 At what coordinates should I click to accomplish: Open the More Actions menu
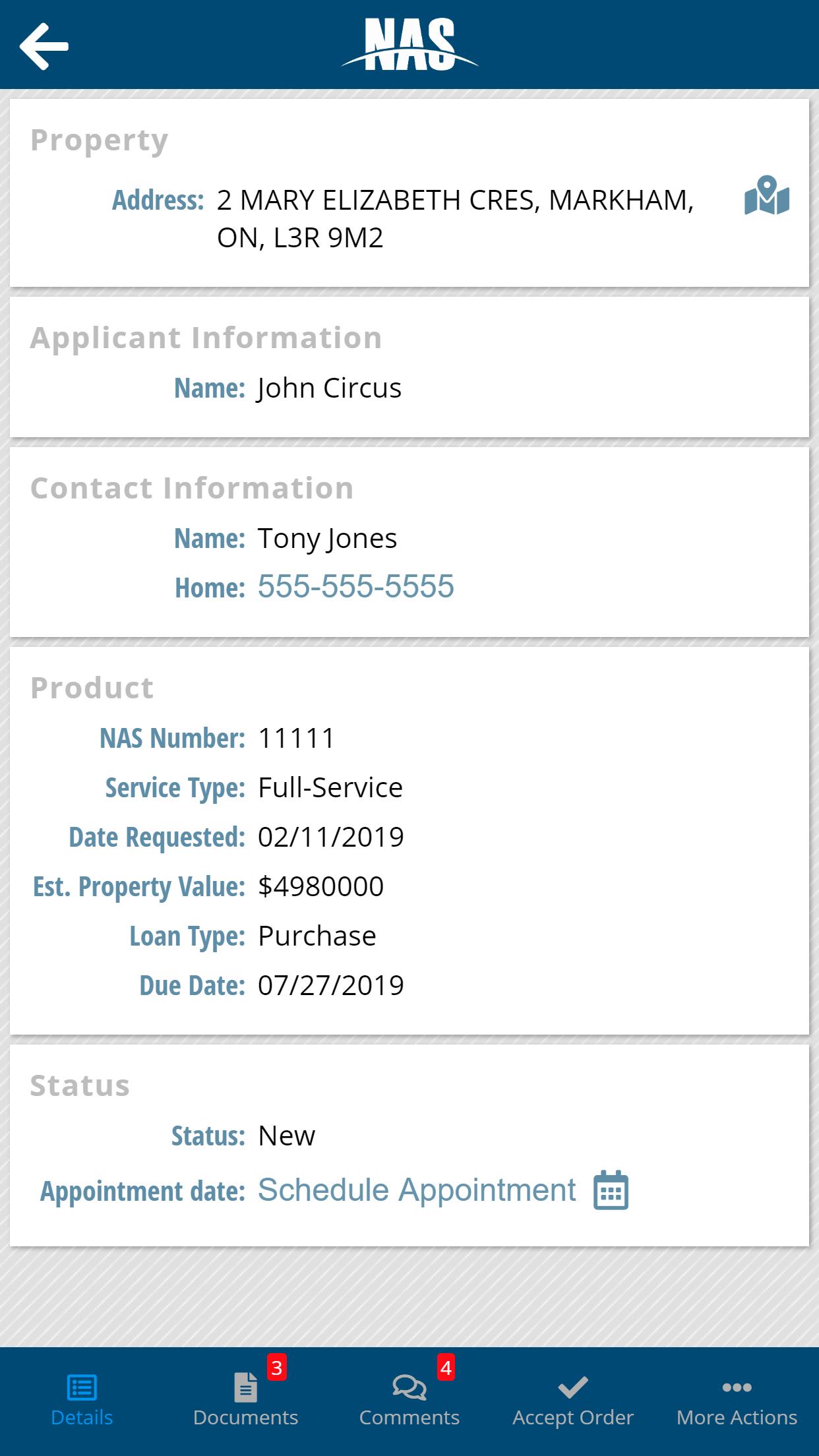737,1418
